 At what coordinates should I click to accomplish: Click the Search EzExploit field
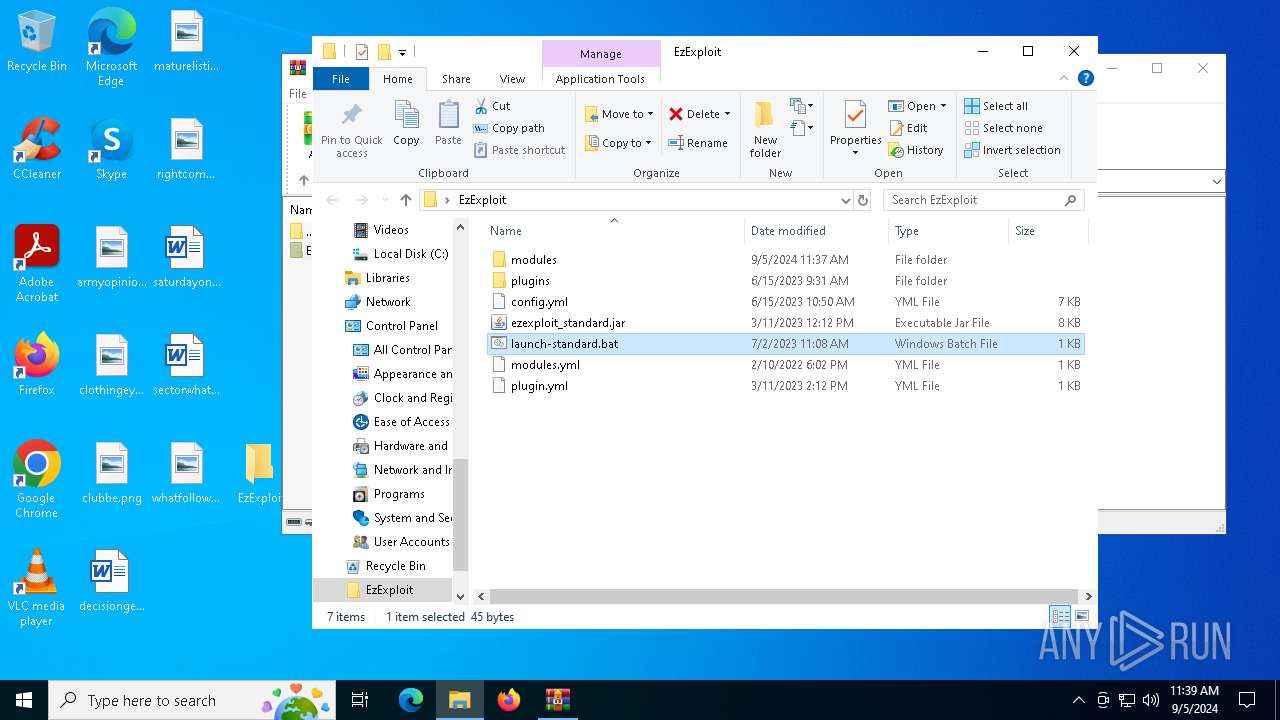pyautogui.click(x=983, y=200)
